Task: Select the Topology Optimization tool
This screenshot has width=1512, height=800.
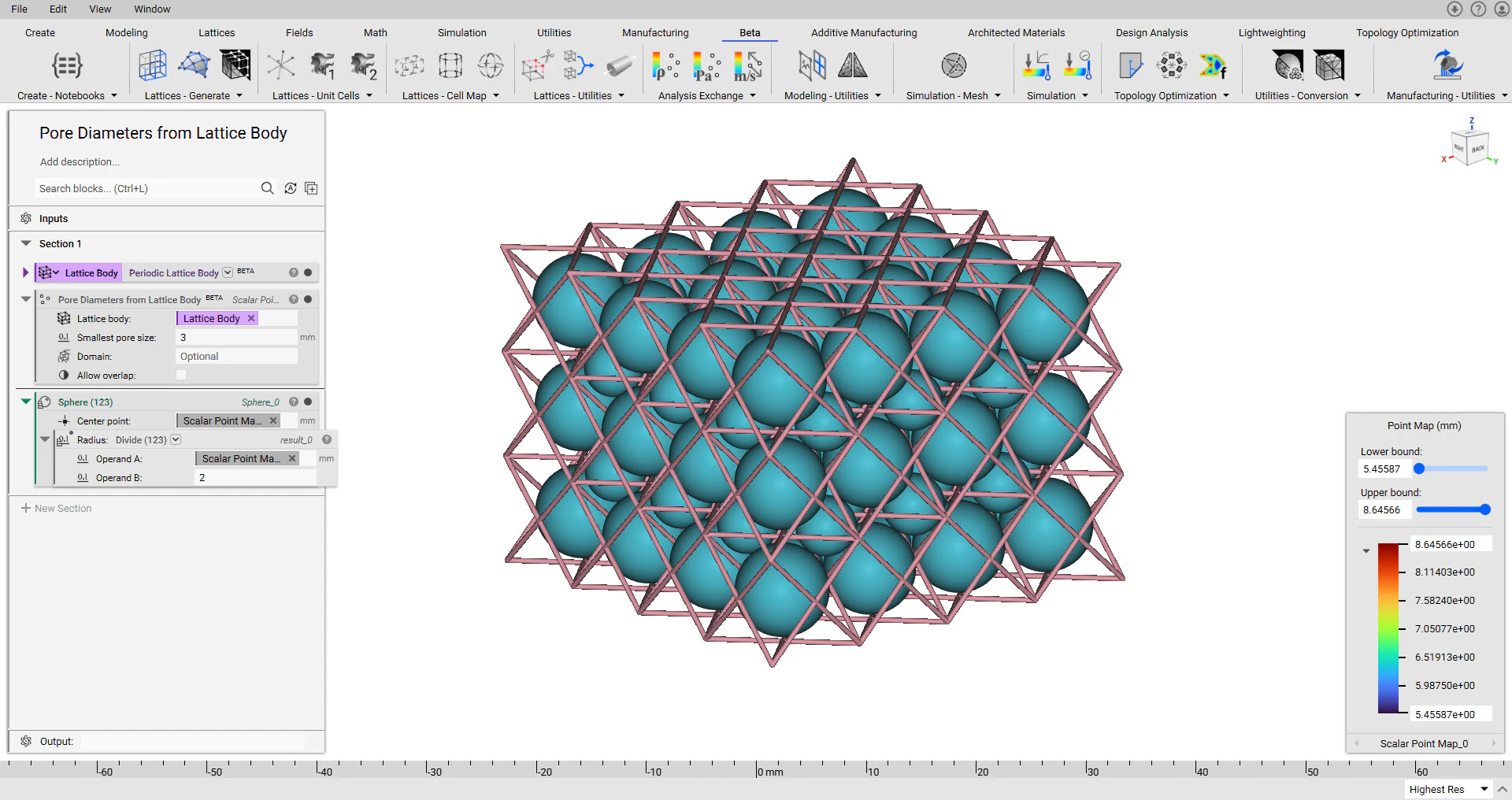Action: (1166, 95)
